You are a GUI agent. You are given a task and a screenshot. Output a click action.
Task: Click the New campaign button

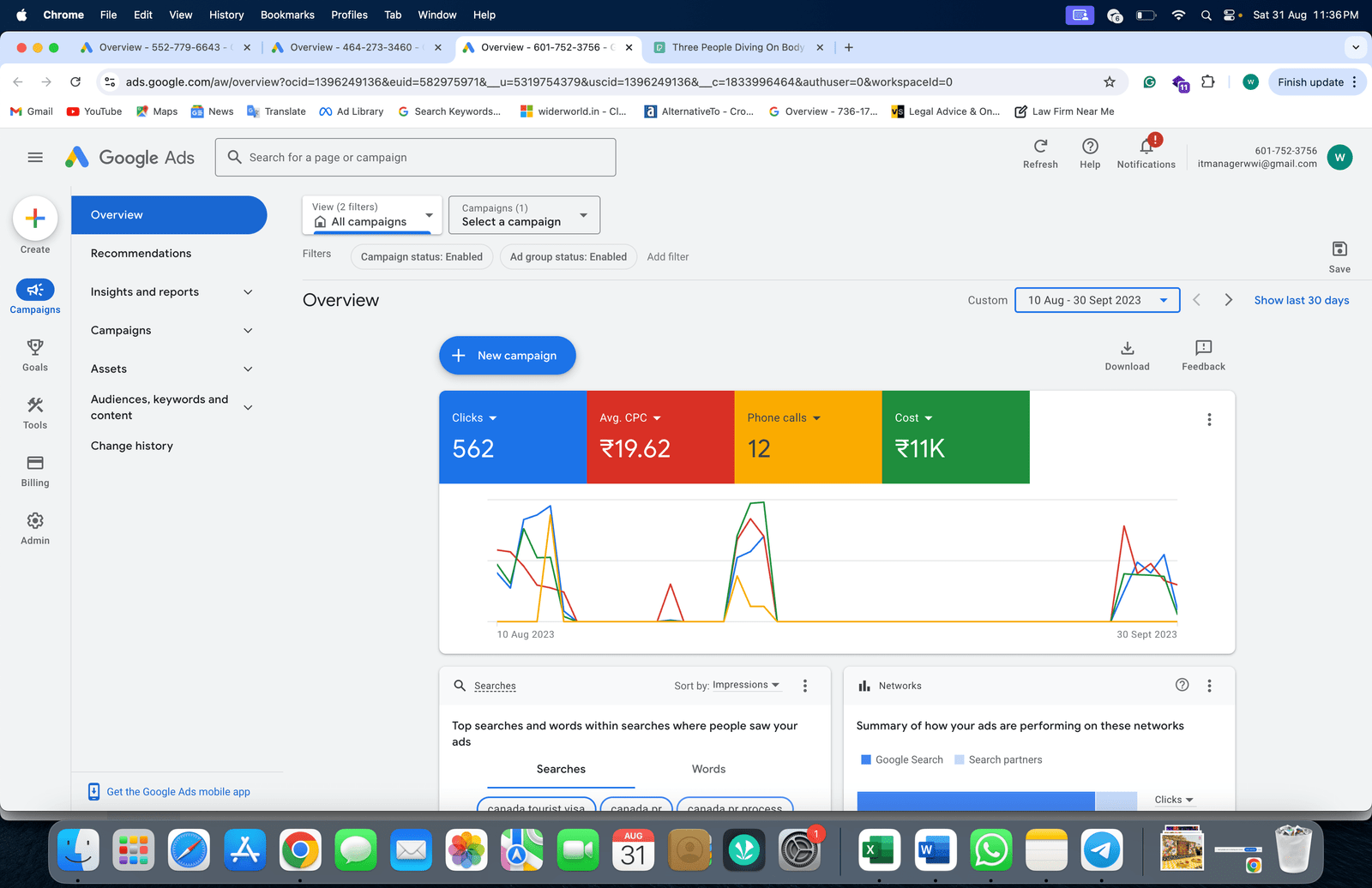[507, 356]
